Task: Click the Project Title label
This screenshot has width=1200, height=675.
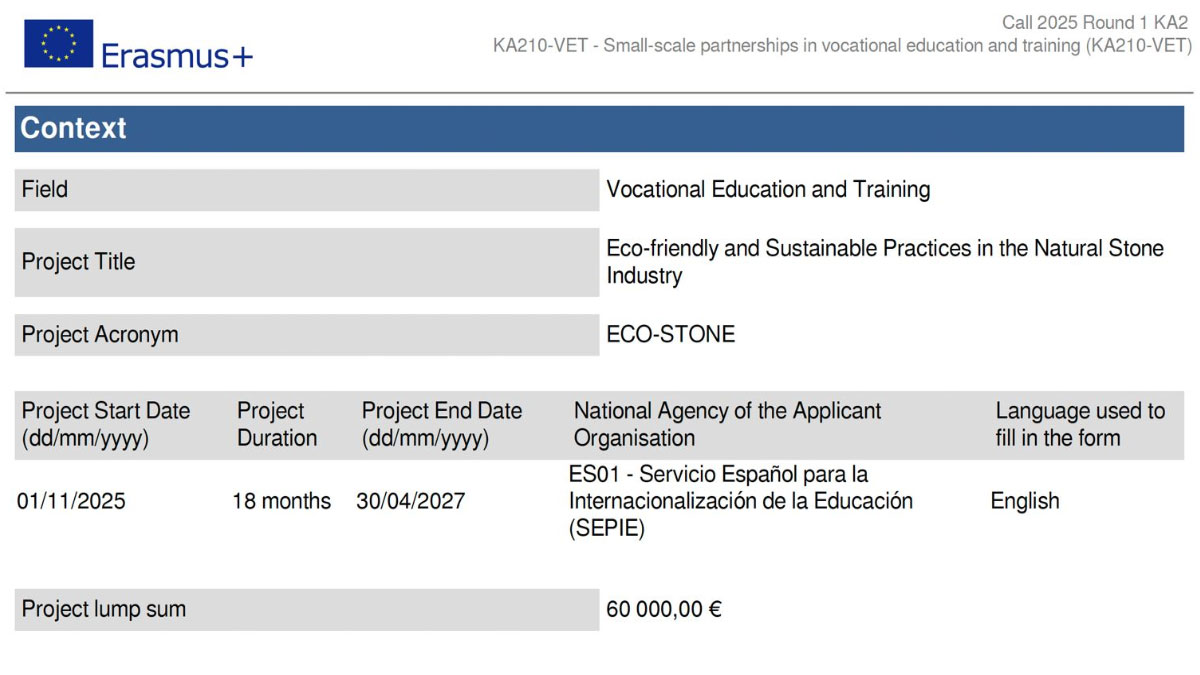Action: point(78,262)
